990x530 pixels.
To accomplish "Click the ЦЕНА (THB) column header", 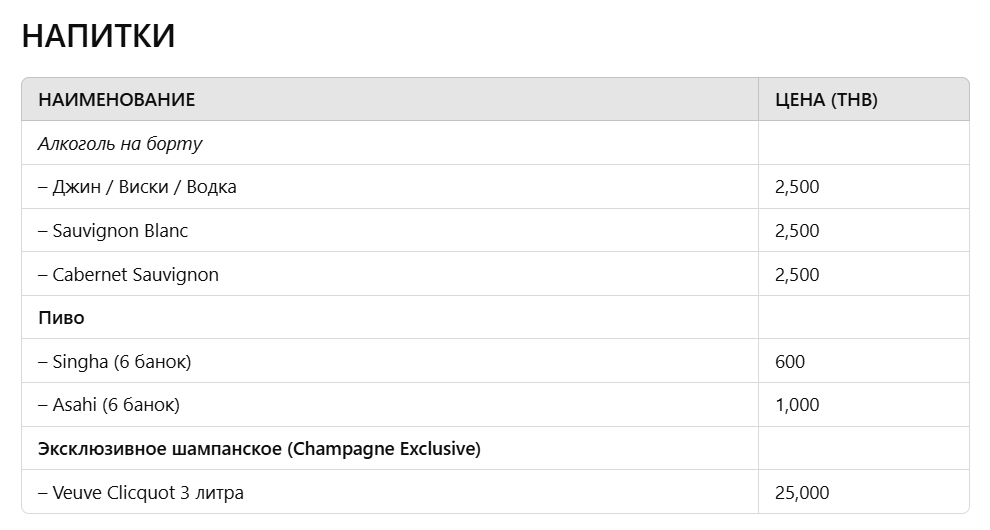I will pos(826,100).
